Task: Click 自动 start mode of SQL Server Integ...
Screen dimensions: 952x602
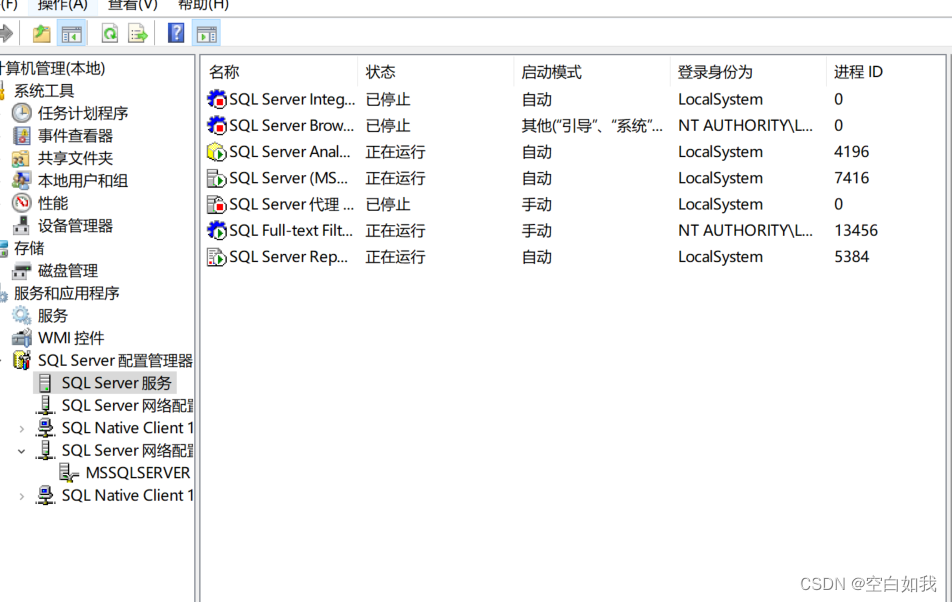Action: 537,100
